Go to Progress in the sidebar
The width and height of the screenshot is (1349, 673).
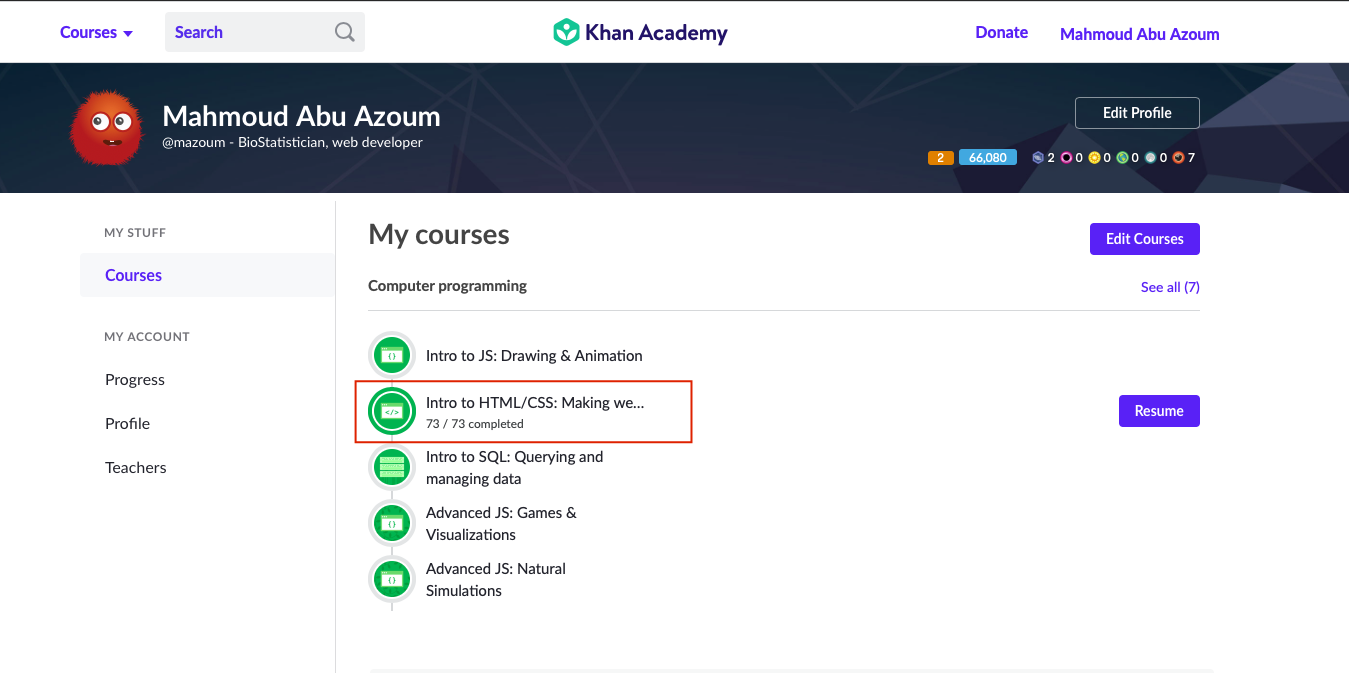tap(135, 379)
